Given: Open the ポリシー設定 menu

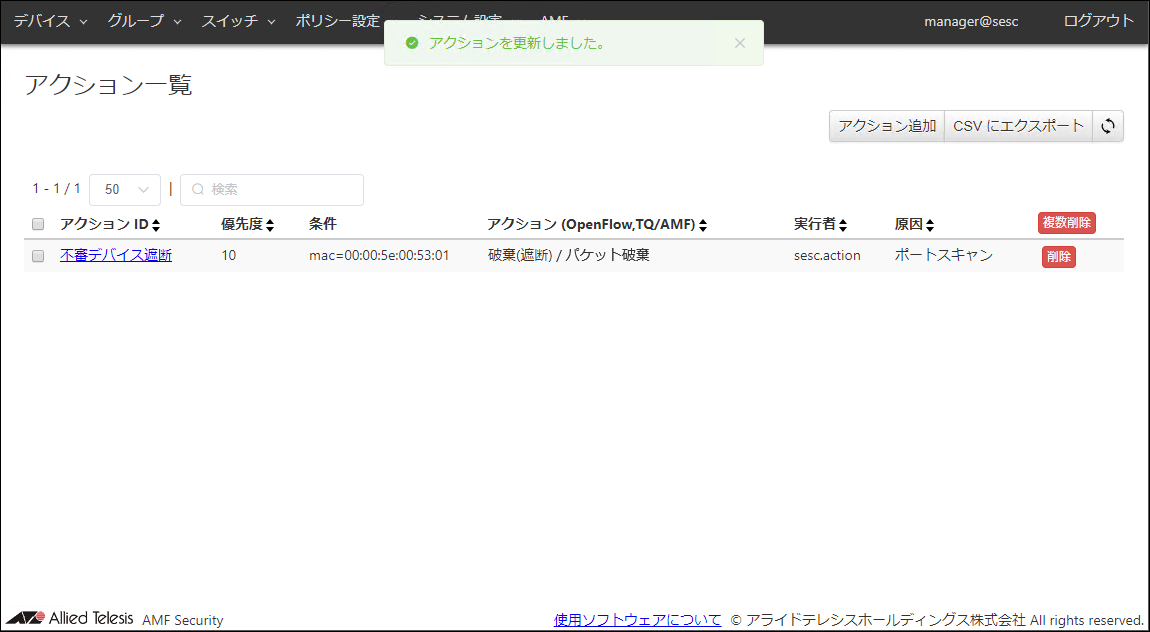Looking at the screenshot, I should 338,21.
